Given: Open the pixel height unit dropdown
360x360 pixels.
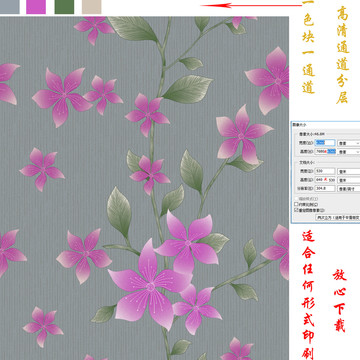Looking at the screenshot, I should [349, 152].
